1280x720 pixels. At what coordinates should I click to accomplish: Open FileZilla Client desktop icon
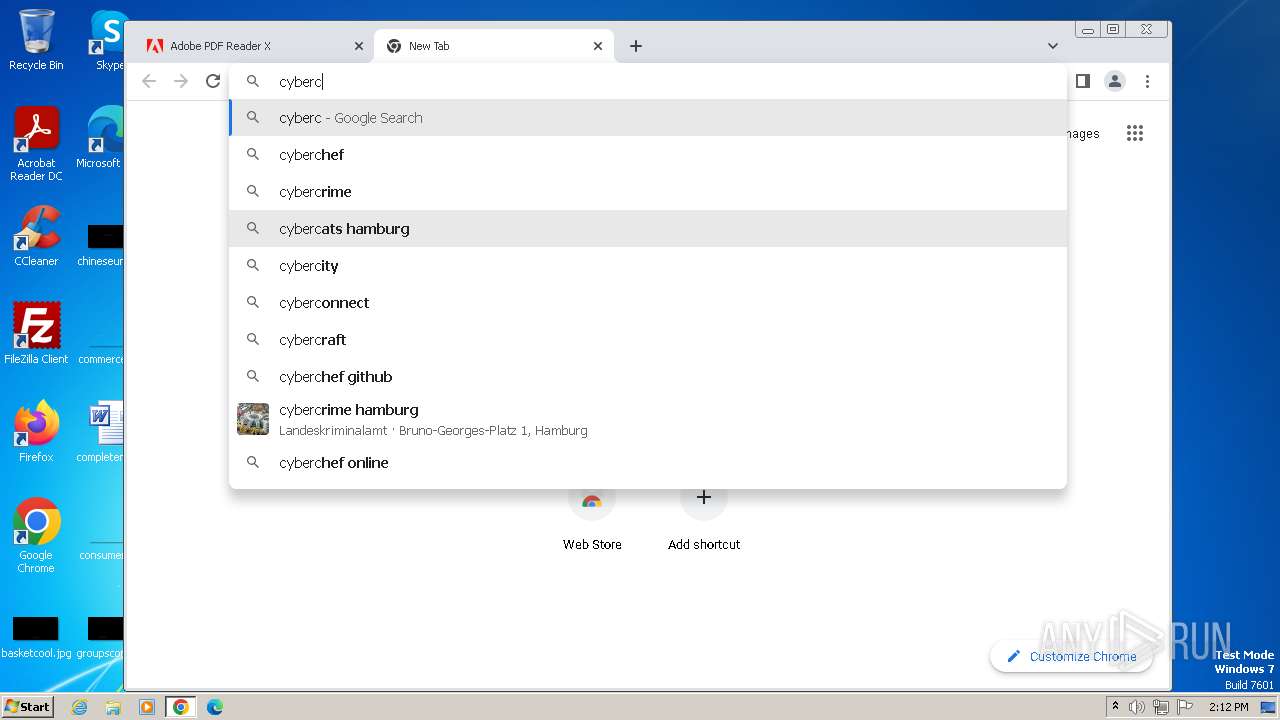pyautogui.click(x=36, y=334)
